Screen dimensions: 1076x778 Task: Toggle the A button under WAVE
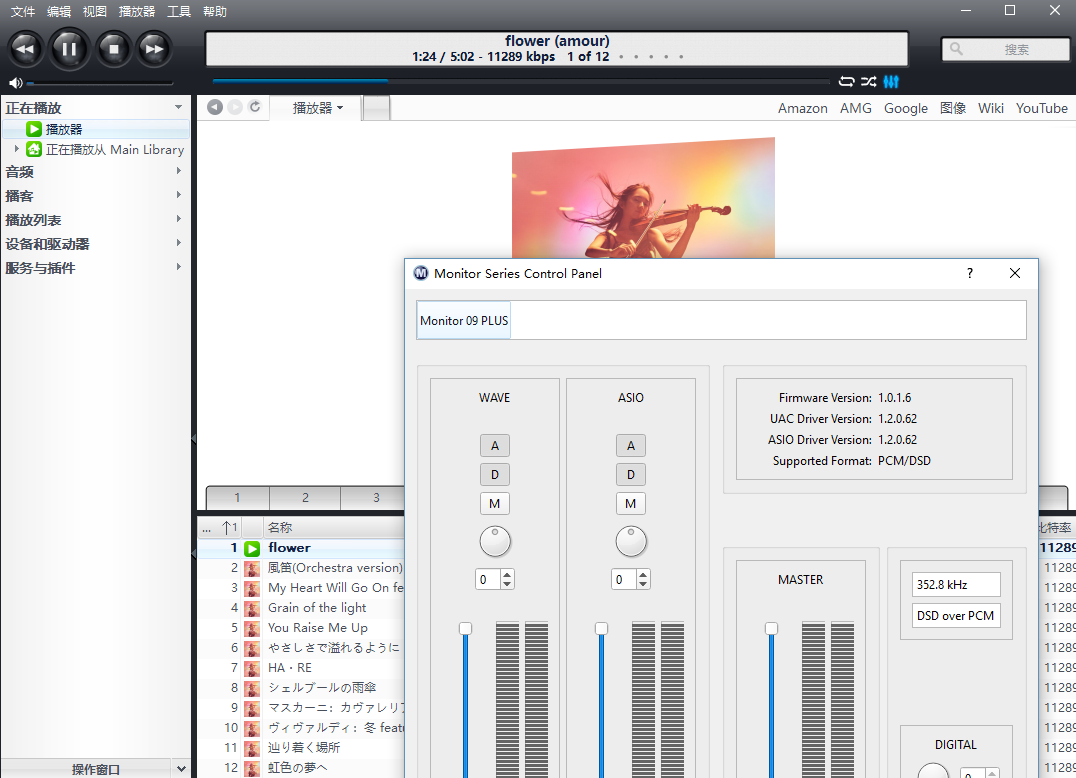tap(494, 446)
